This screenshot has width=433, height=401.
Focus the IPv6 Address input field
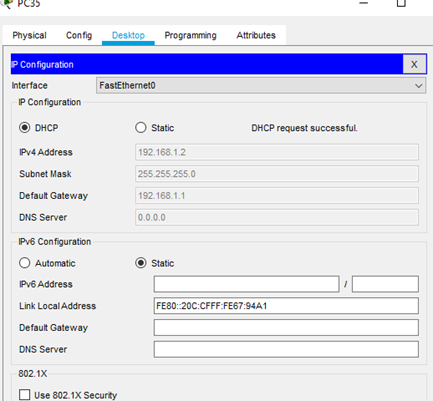point(247,284)
